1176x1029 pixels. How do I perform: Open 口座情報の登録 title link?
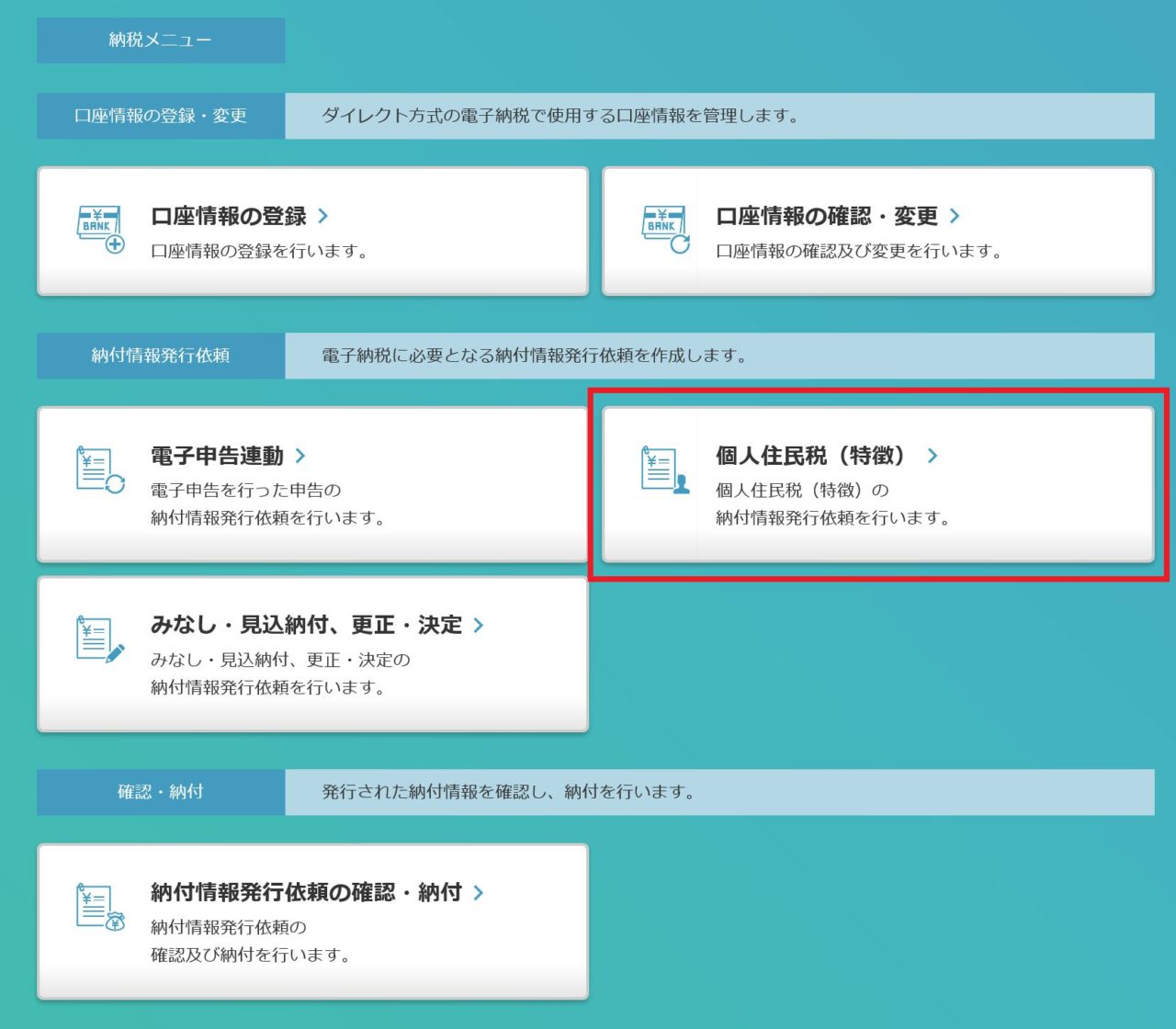tap(229, 216)
